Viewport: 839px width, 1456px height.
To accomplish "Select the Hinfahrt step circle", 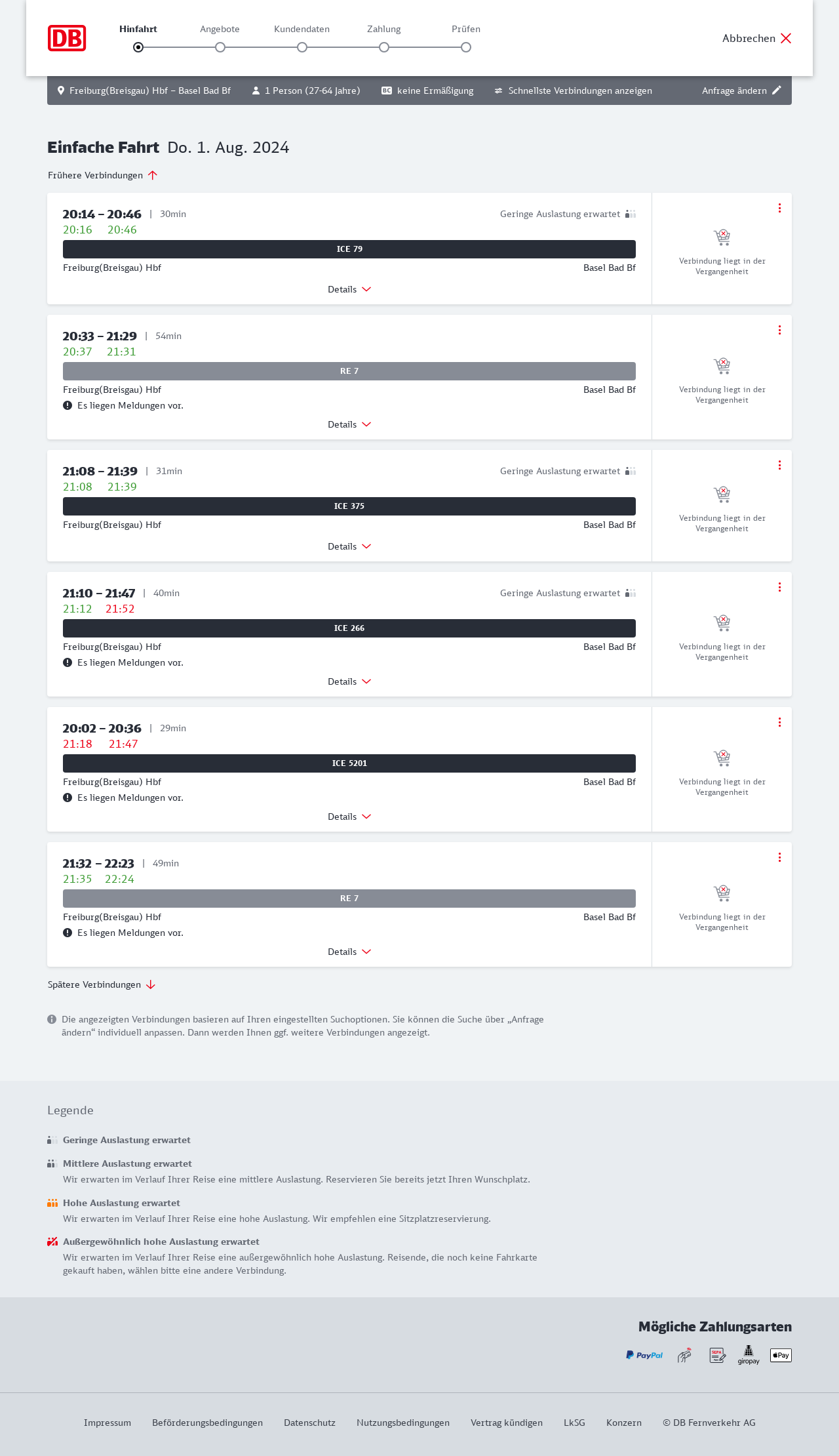I will pos(138,47).
